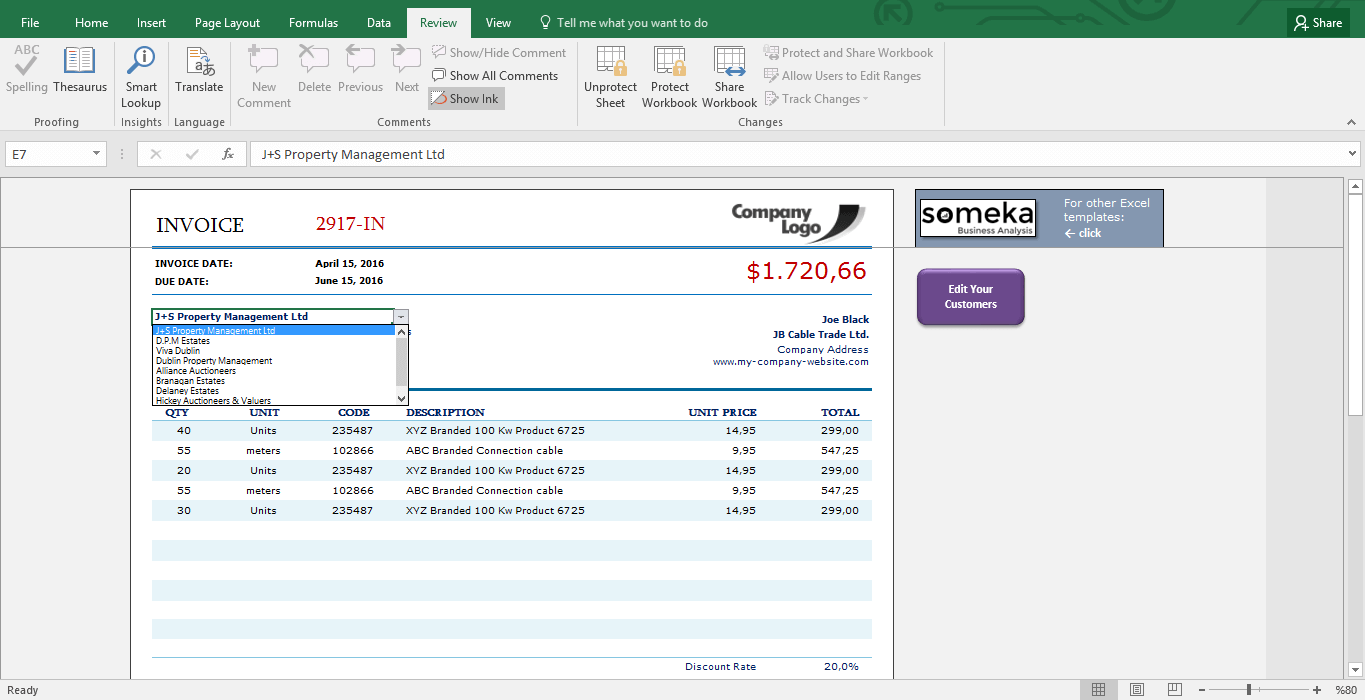Switch to the View tab

498,23
